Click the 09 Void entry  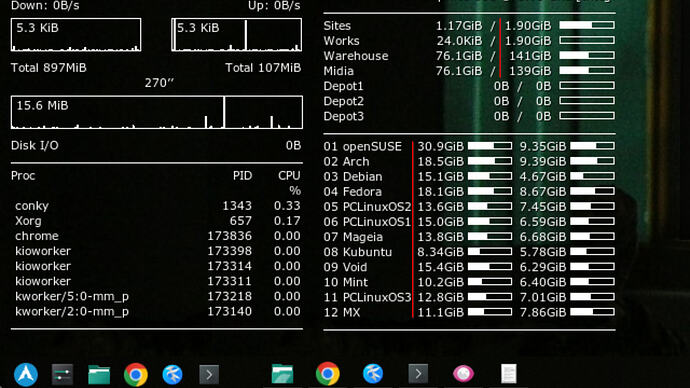[345, 267]
